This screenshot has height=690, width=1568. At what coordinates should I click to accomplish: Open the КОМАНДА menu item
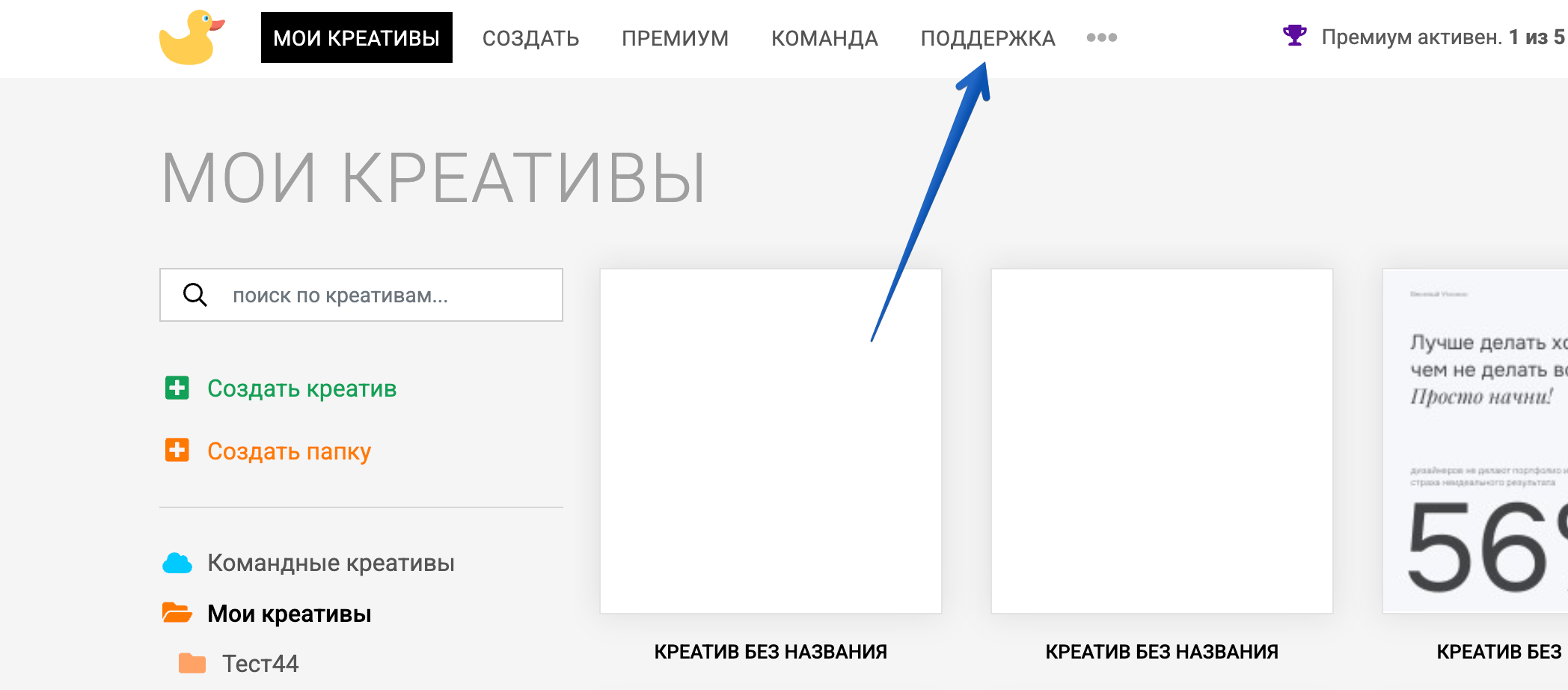pyautogui.click(x=824, y=38)
